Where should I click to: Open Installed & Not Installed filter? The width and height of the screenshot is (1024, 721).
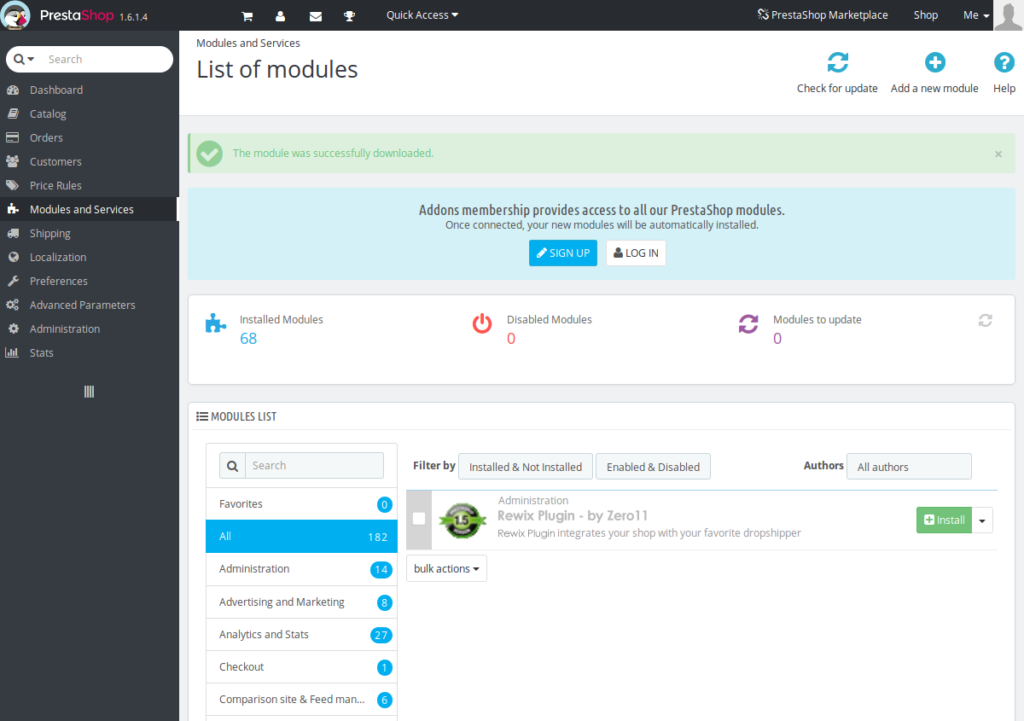pyautogui.click(x=525, y=466)
